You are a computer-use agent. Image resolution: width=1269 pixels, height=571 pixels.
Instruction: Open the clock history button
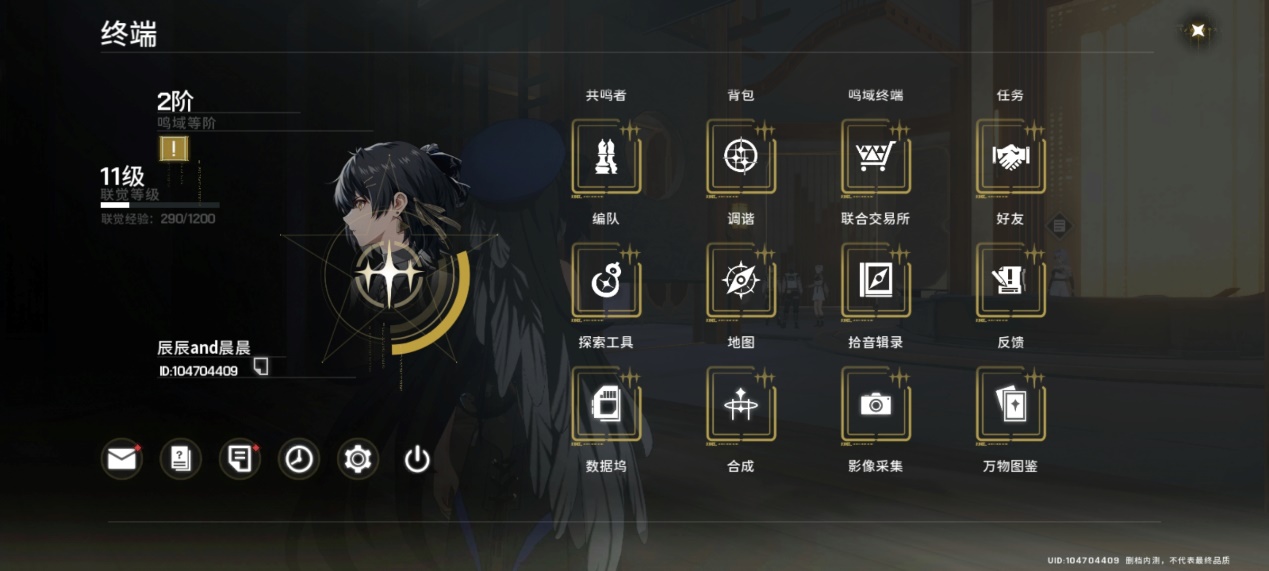[x=299, y=459]
